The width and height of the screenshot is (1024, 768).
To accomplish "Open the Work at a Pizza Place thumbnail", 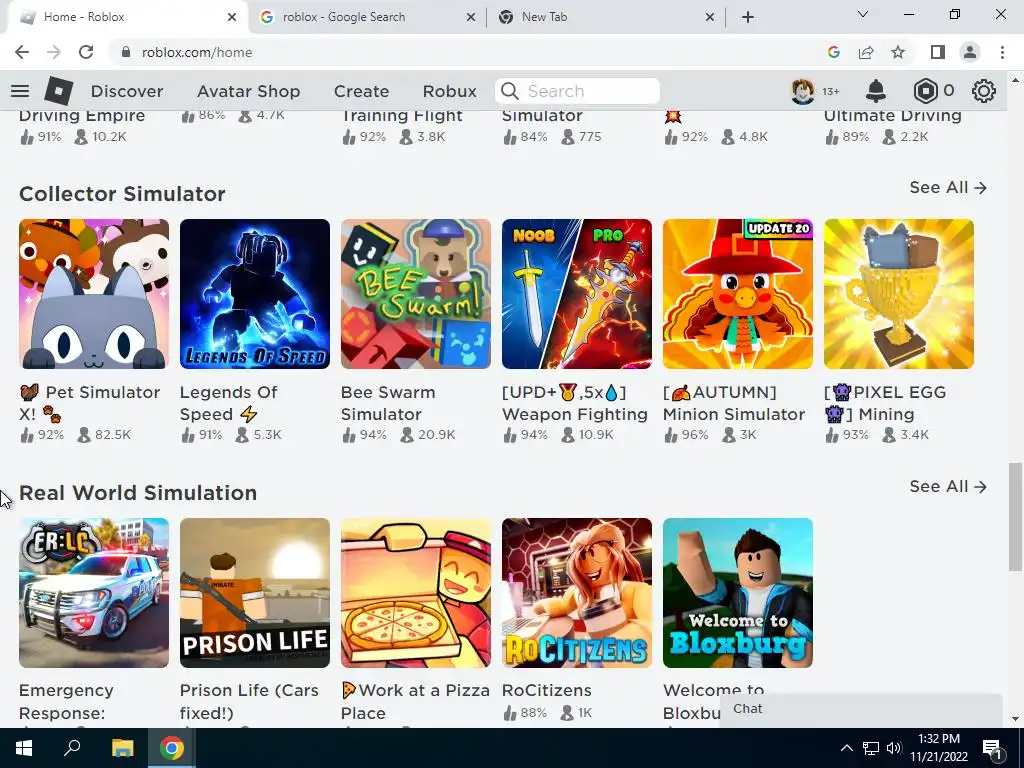I will click(416, 593).
